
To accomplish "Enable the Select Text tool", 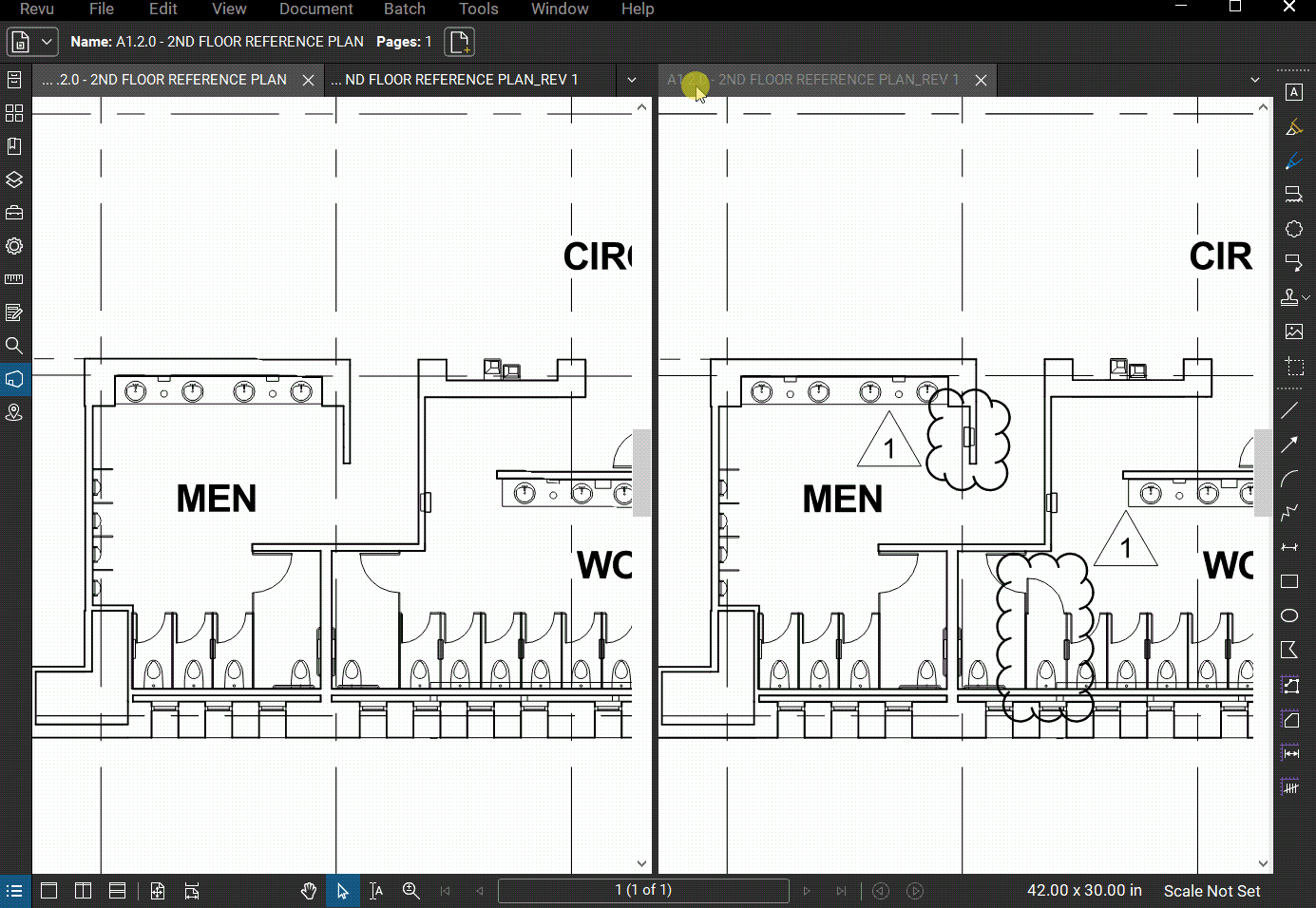I will [376, 891].
